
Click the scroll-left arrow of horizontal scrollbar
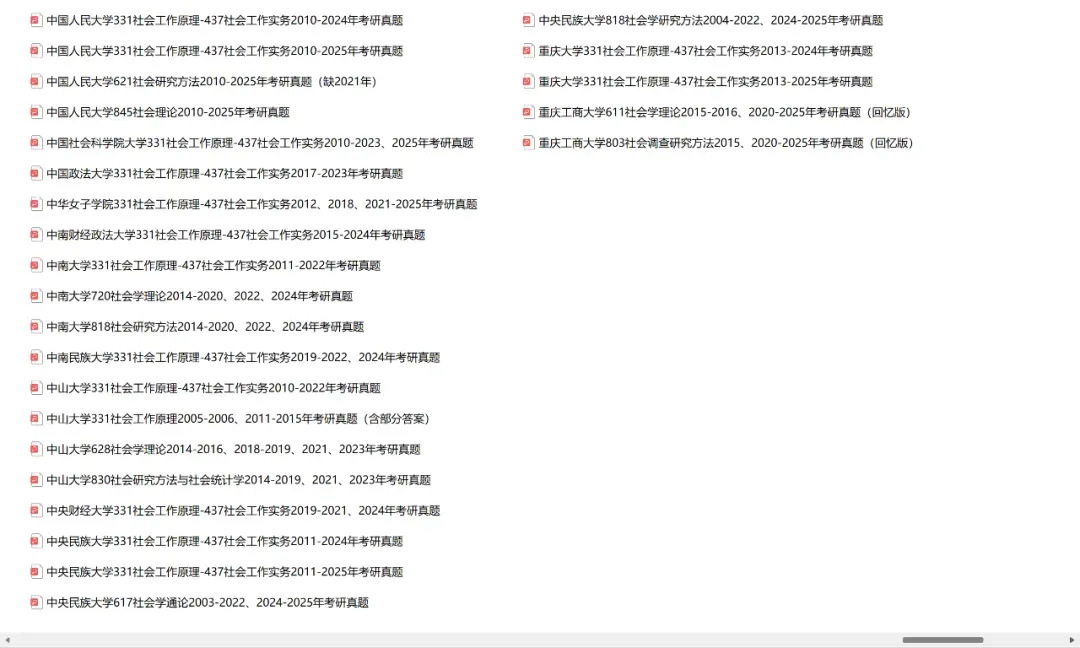click(x=7, y=640)
